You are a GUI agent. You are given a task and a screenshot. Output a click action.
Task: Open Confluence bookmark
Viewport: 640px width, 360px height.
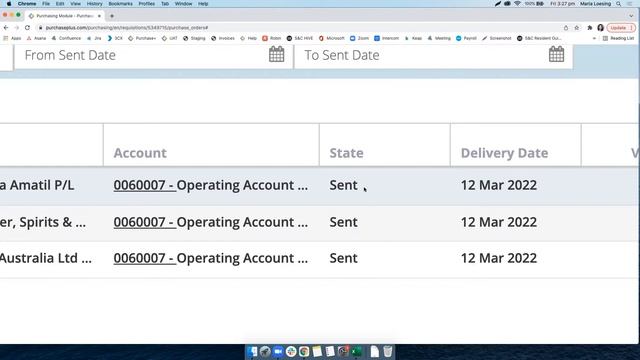tap(66, 38)
